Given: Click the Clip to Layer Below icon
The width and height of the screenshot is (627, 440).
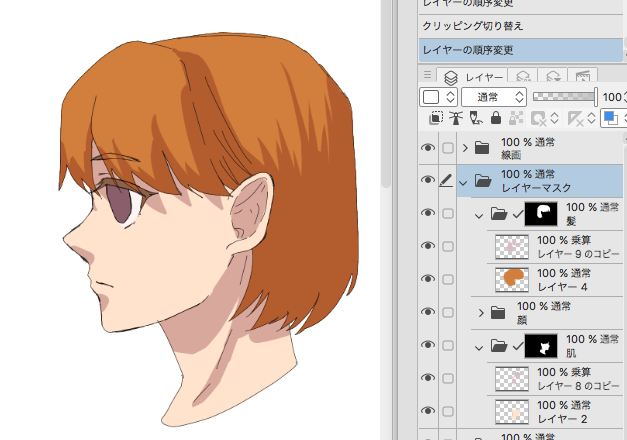Looking at the screenshot, I should tap(434, 118).
